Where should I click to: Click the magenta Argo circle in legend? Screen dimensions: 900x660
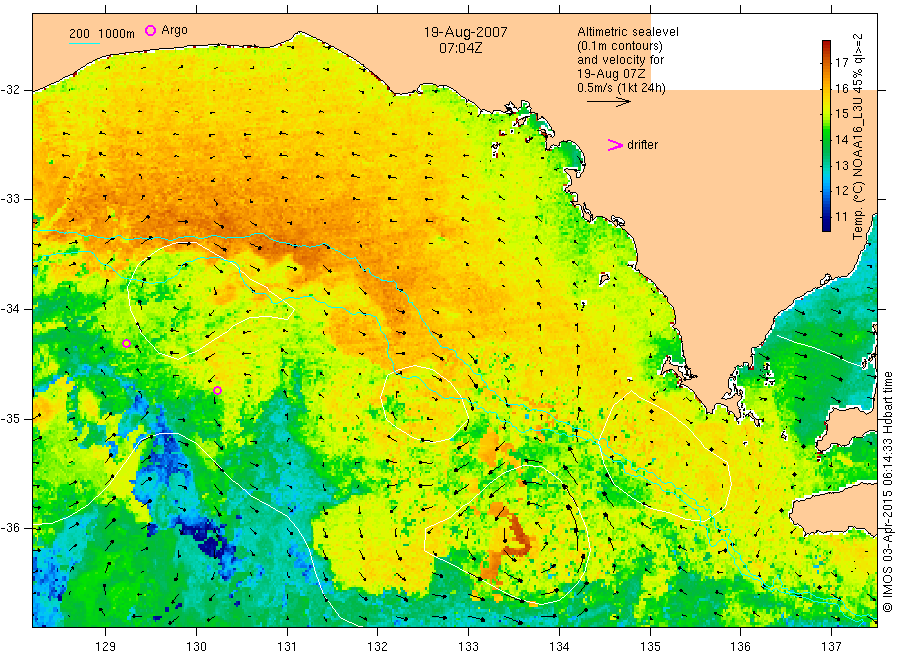tap(150, 31)
